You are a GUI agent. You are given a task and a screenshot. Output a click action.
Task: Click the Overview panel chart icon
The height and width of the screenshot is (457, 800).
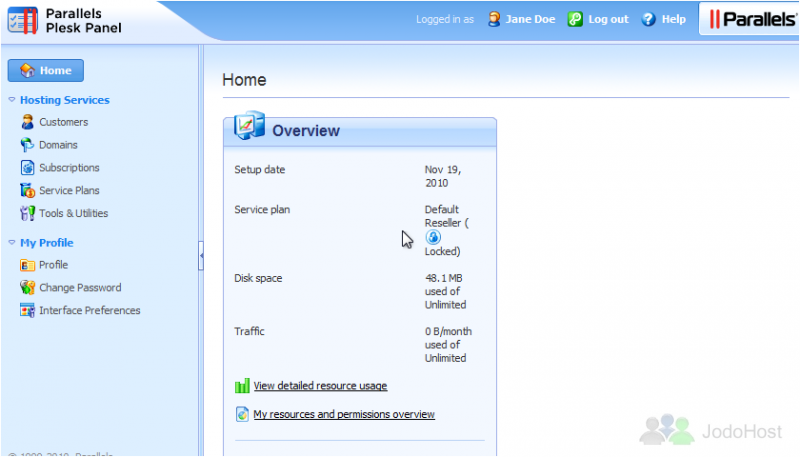point(249,125)
